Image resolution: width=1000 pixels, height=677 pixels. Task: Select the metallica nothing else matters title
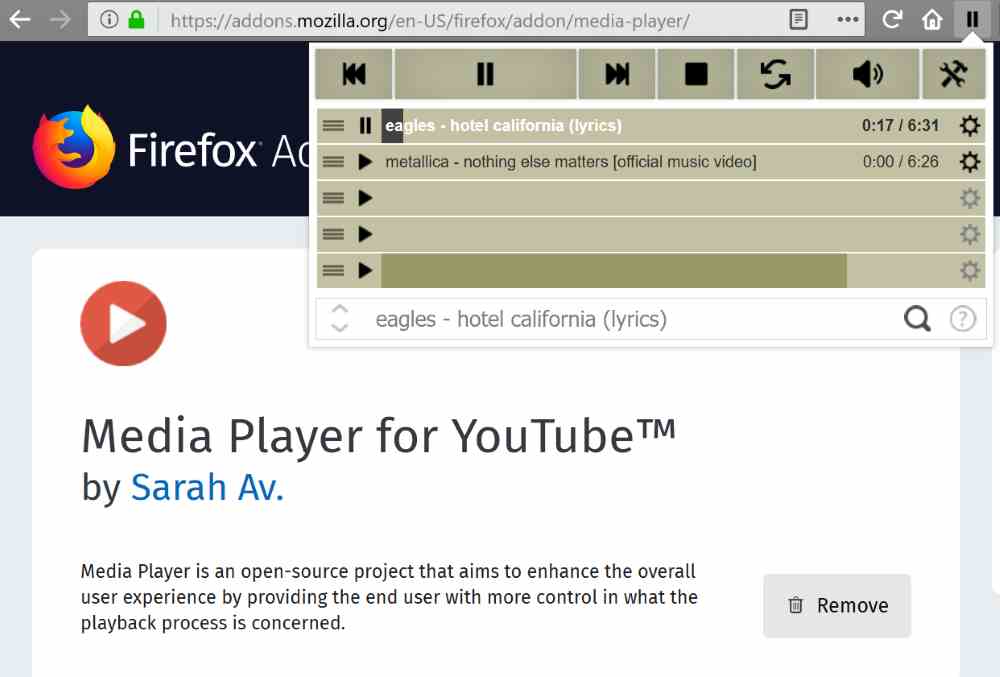pyautogui.click(x=571, y=162)
